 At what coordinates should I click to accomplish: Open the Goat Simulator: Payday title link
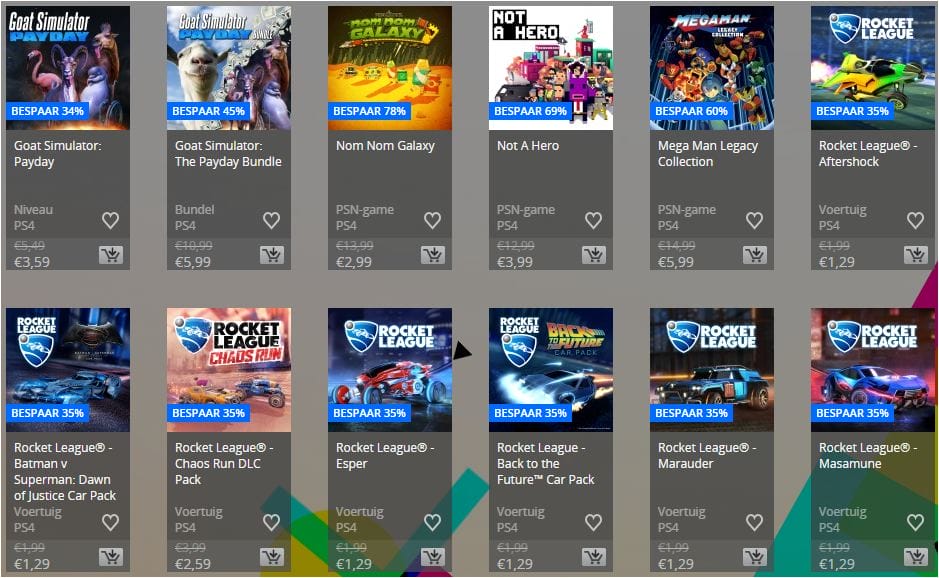[57, 153]
